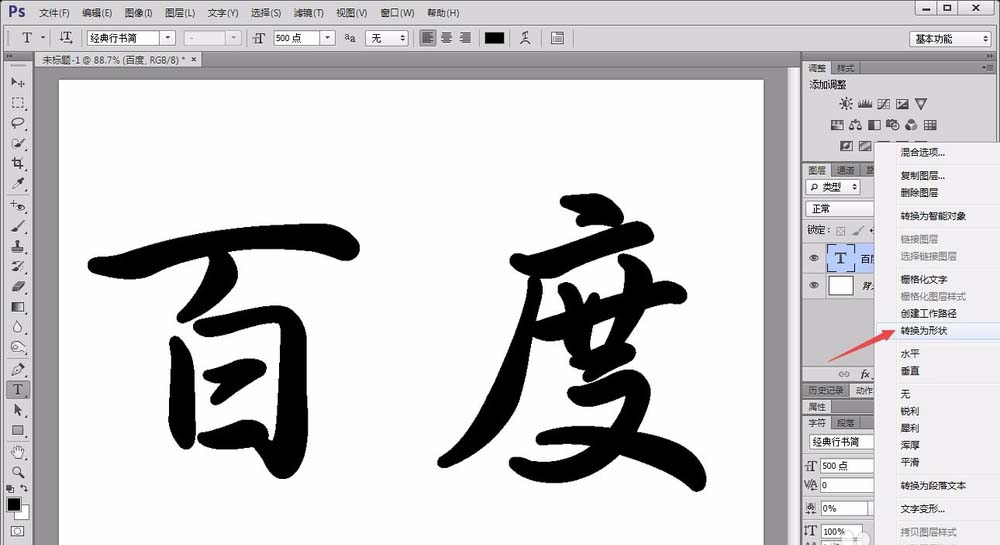Click the Levels adjustment icon

pos(865,103)
